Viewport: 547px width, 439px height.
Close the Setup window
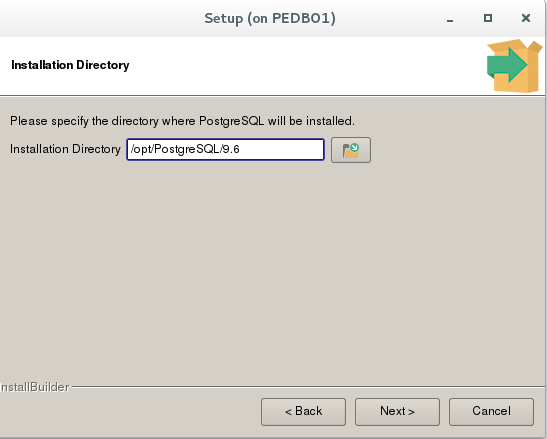526,18
